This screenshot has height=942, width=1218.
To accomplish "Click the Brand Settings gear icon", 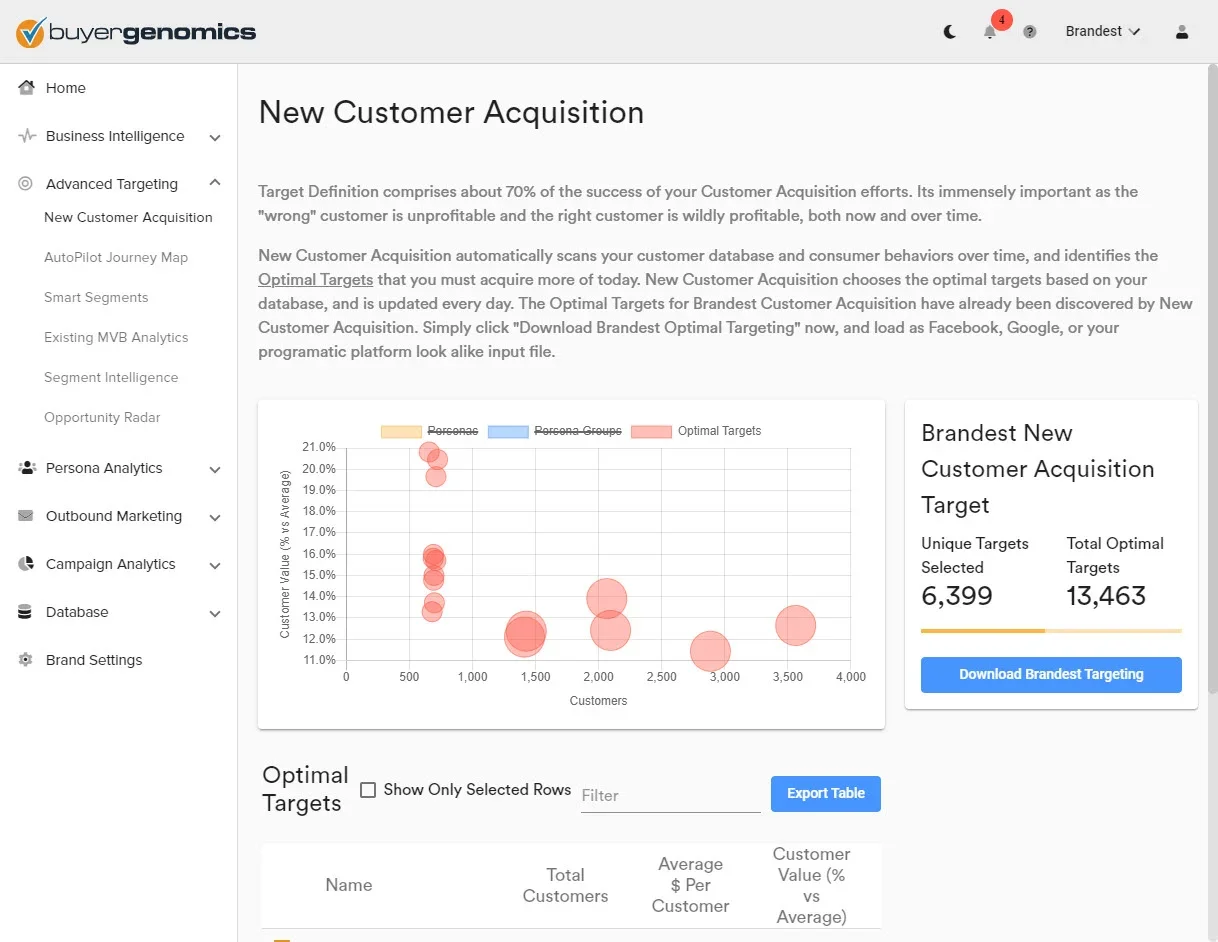I will point(26,660).
